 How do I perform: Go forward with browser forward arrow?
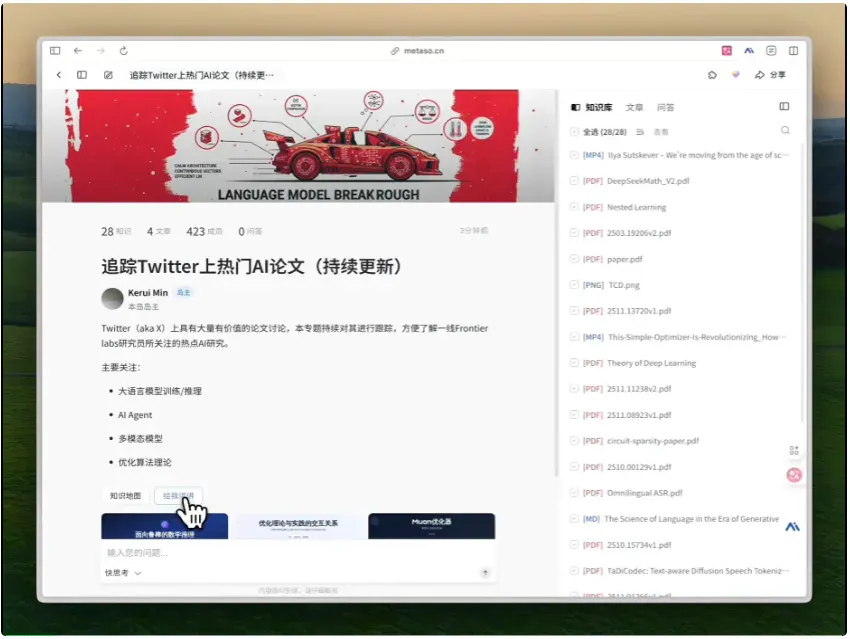(101, 50)
